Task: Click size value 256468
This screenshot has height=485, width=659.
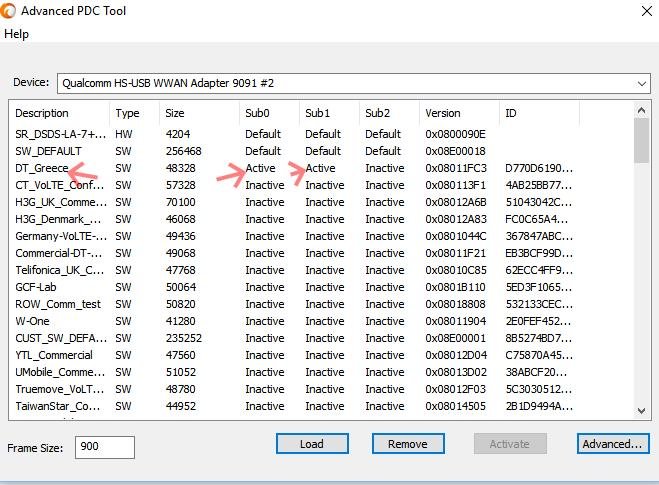Action: pos(183,151)
